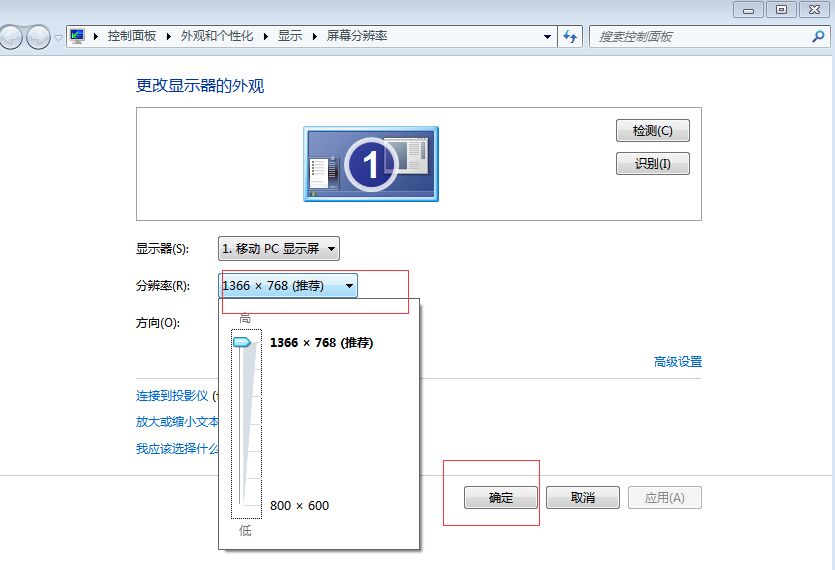Screen dimensions: 835x570
Task: Click the Control Panel icon in address bar
Action: (x=77, y=36)
